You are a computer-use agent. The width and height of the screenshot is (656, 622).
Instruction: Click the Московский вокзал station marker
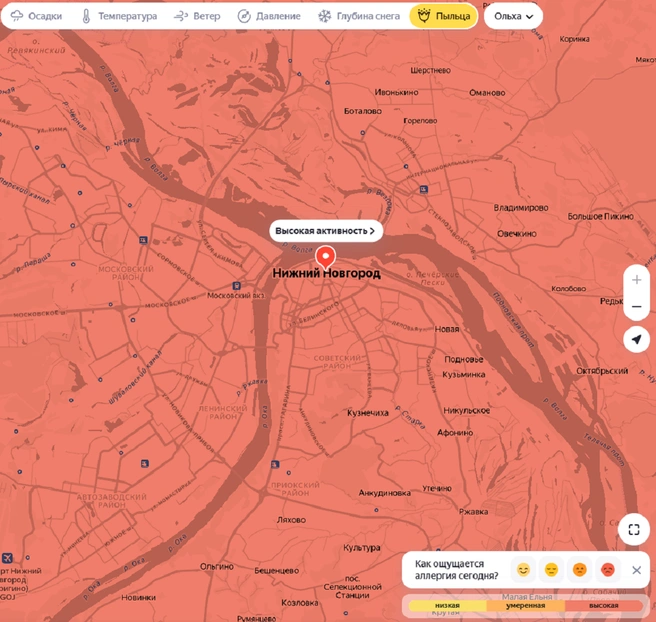(x=236, y=286)
